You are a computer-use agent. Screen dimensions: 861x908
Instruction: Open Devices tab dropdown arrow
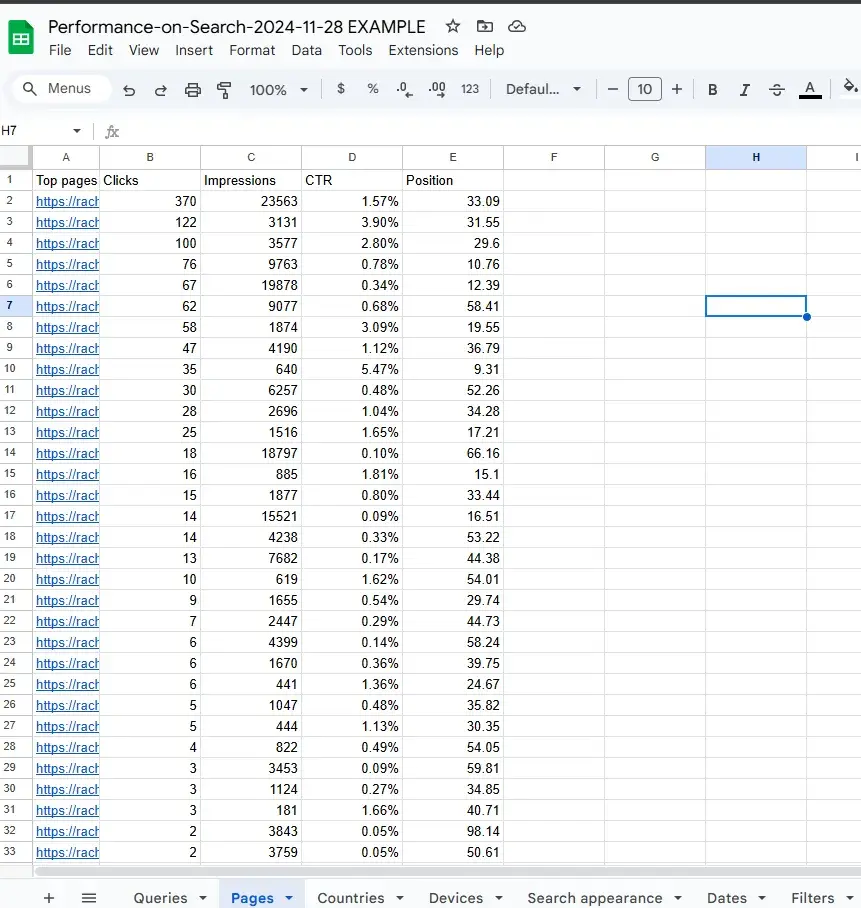[x=499, y=898]
